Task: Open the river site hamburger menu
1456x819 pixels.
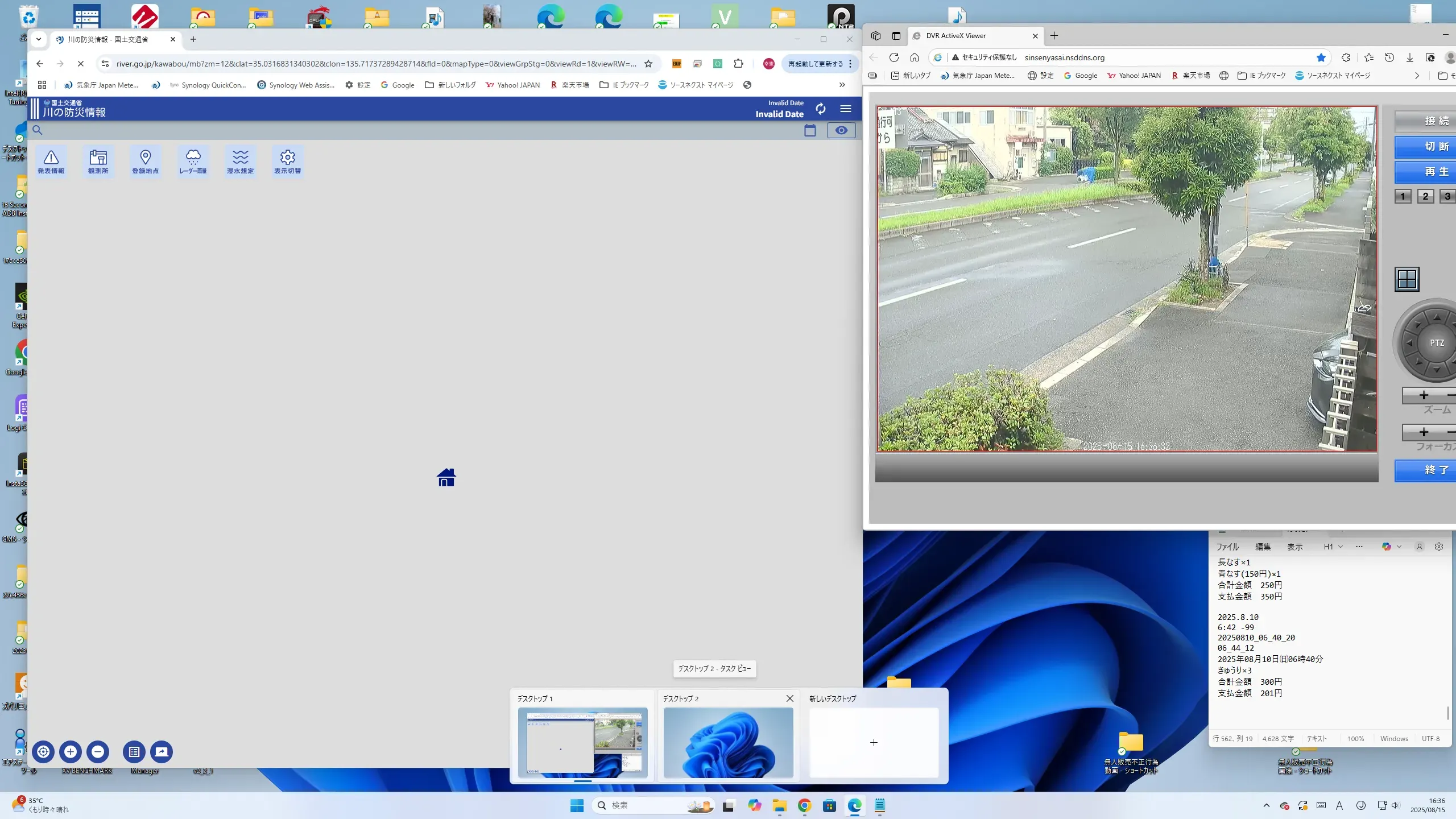Action: (846, 109)
